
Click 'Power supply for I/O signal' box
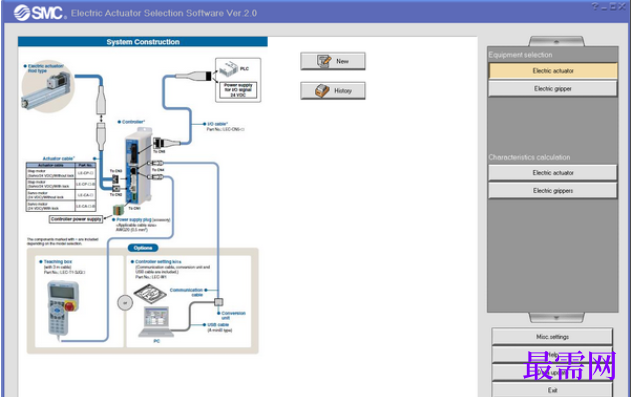(x=238, y=90)
